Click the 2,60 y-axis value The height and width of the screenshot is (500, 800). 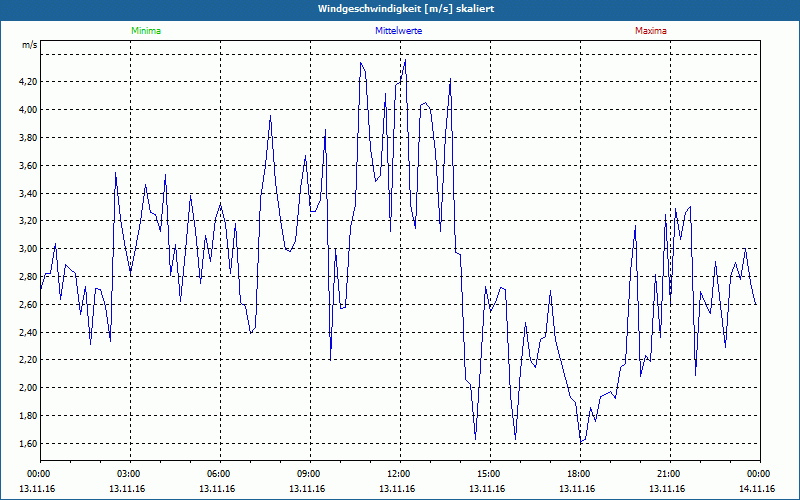point(30,305)
